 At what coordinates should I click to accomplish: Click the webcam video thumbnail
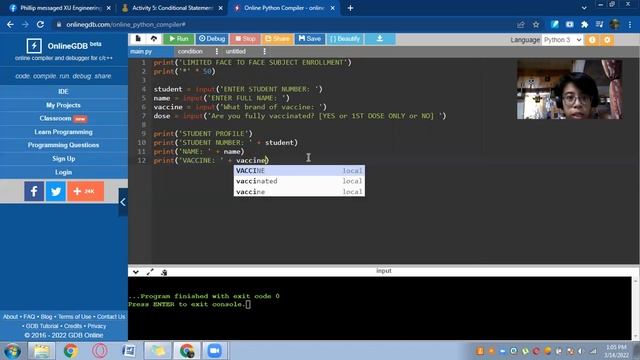point(569,89)
